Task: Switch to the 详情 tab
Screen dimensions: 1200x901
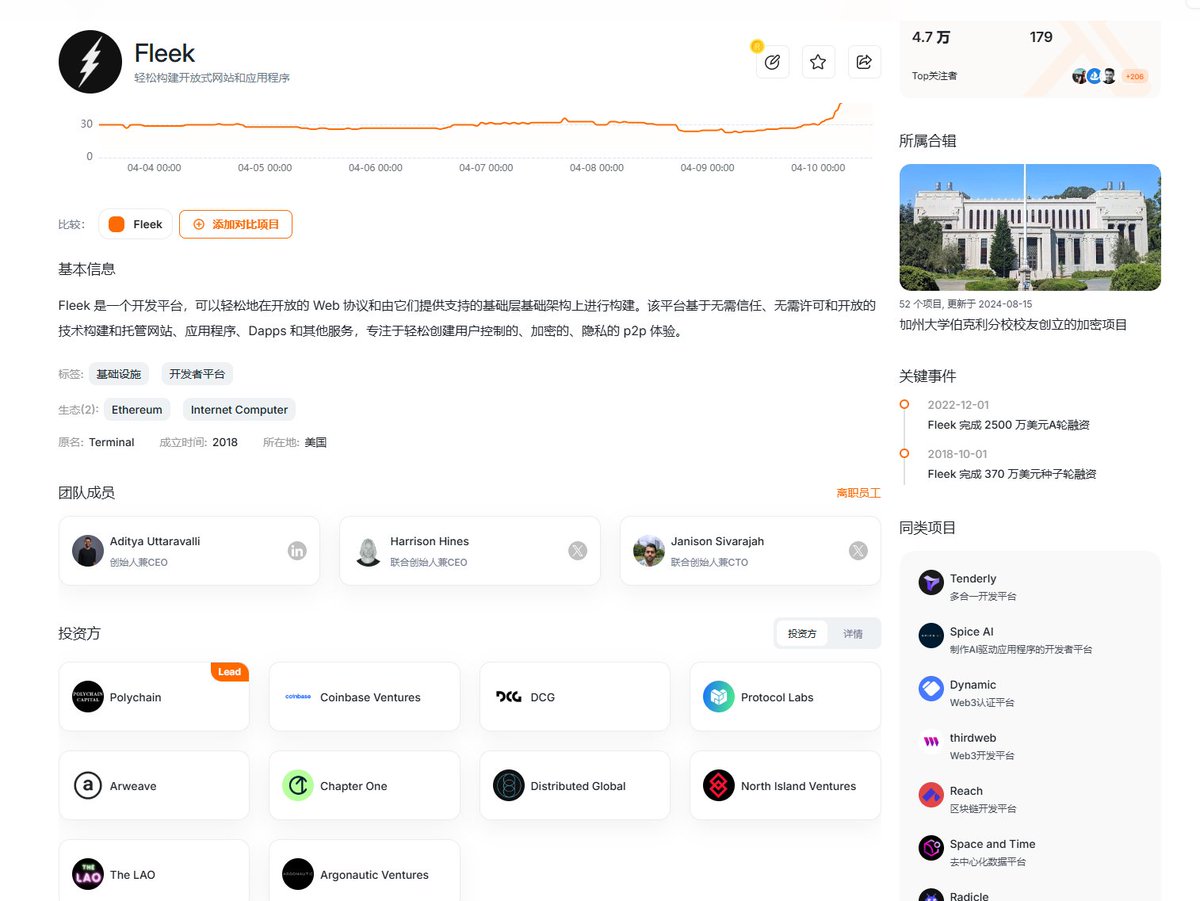Action: 853,633
